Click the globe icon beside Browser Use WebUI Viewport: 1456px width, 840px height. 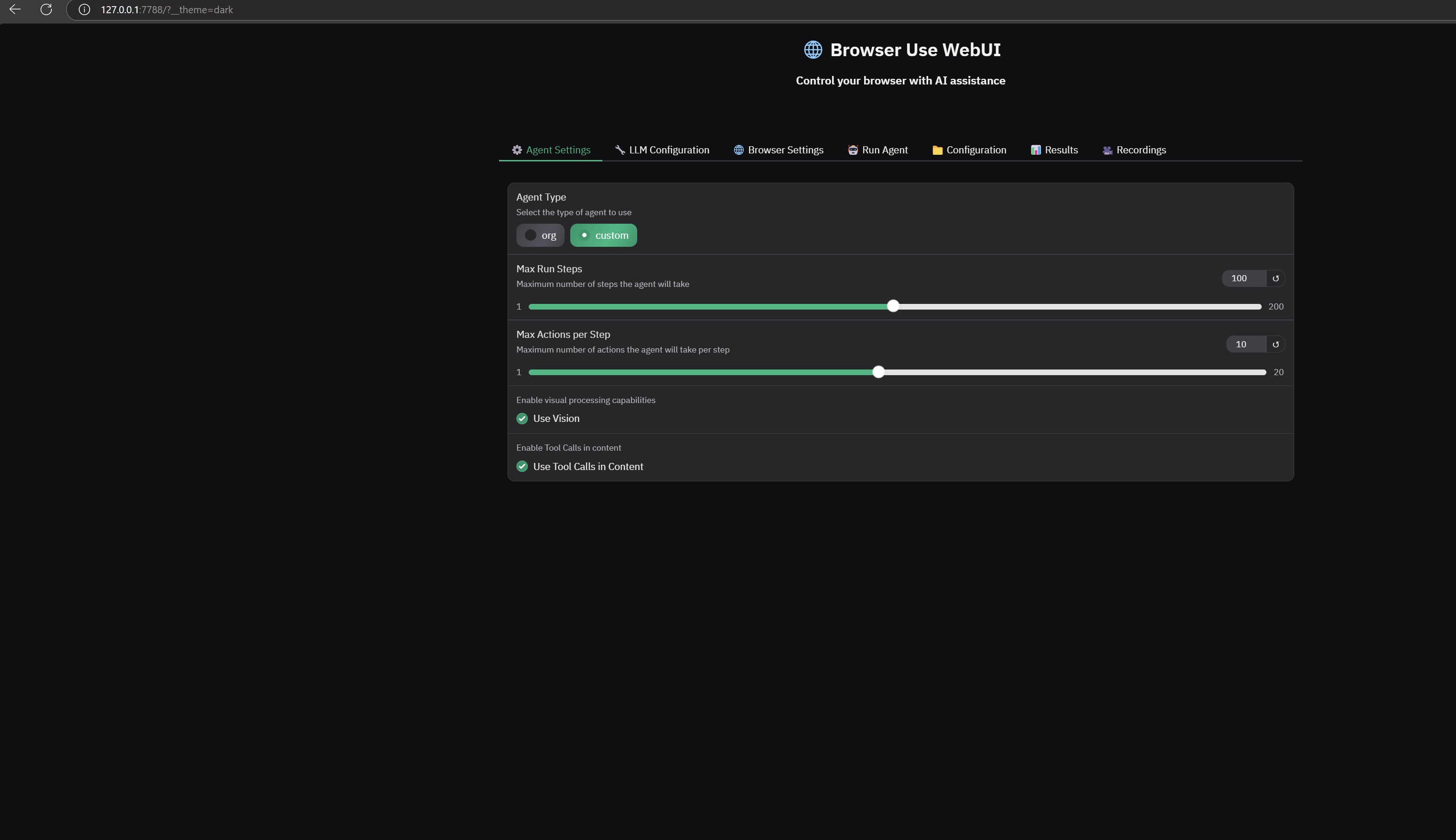click(x=813, y=50)
